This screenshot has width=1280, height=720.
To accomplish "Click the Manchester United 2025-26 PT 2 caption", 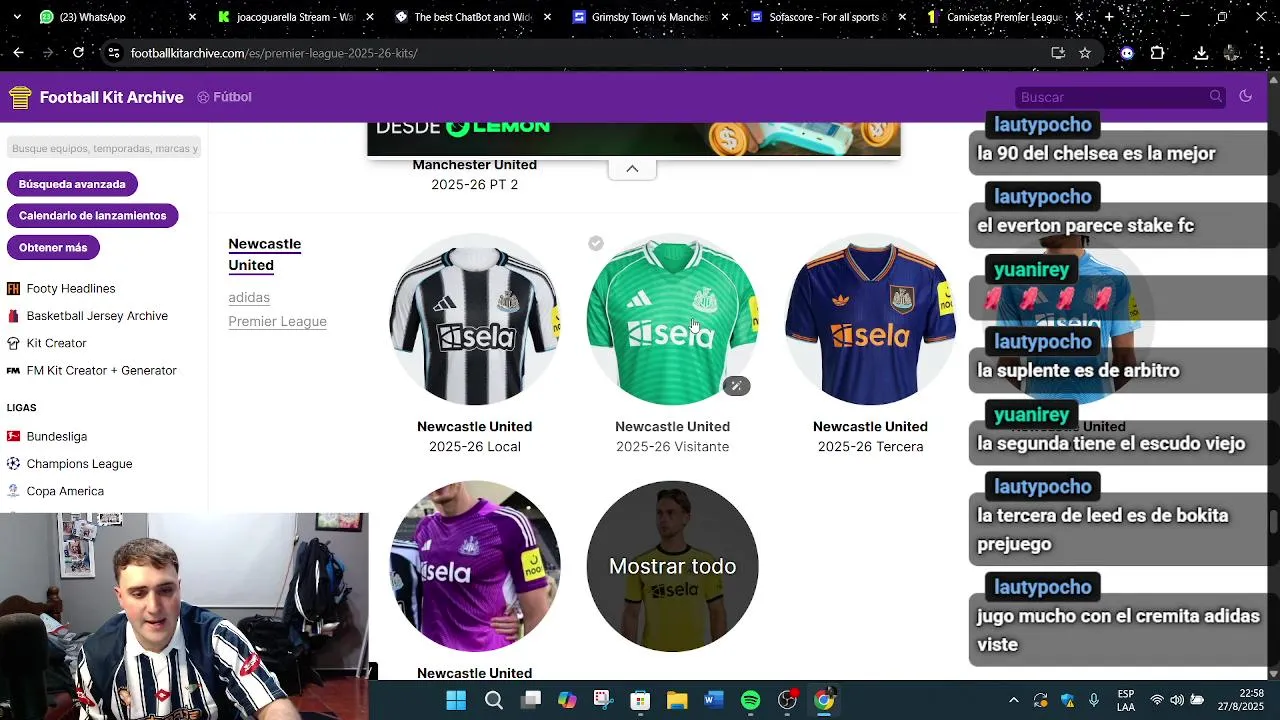I will pyautogui.click(x=475, y=174).
